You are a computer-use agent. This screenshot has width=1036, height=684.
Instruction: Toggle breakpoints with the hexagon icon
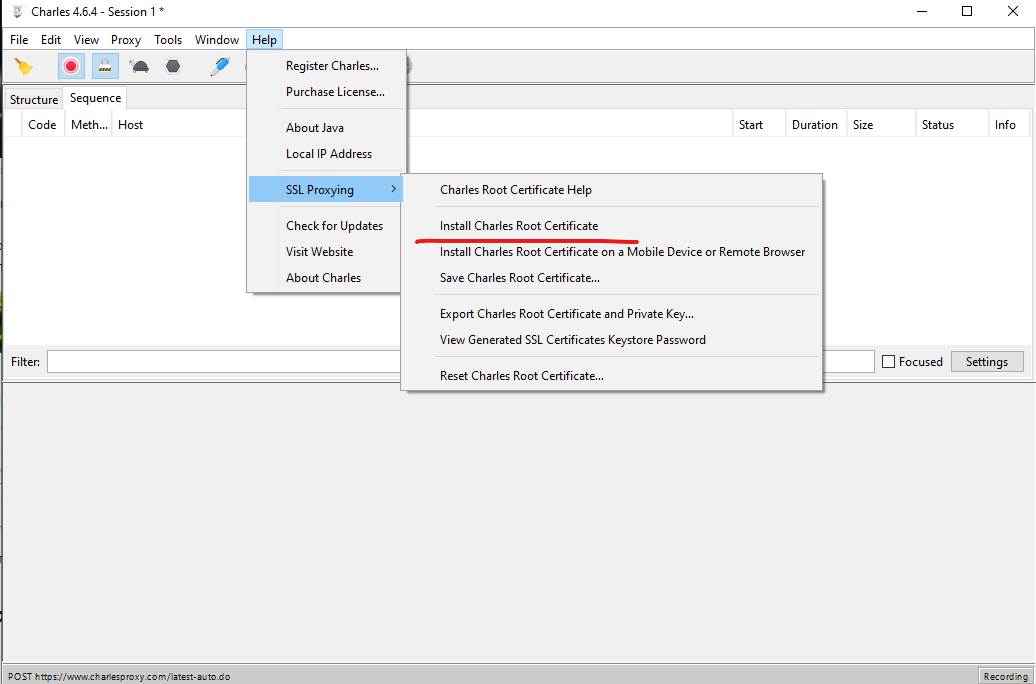(x=172, y=66)
